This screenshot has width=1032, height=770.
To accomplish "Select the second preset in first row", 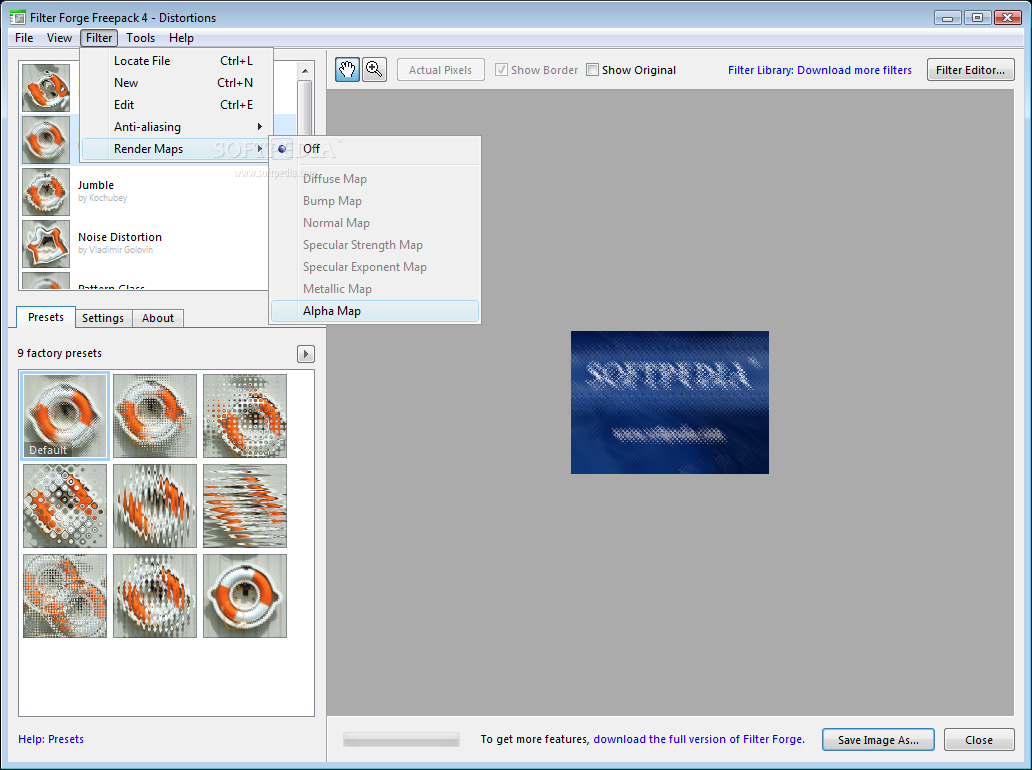I will point(155,416).
